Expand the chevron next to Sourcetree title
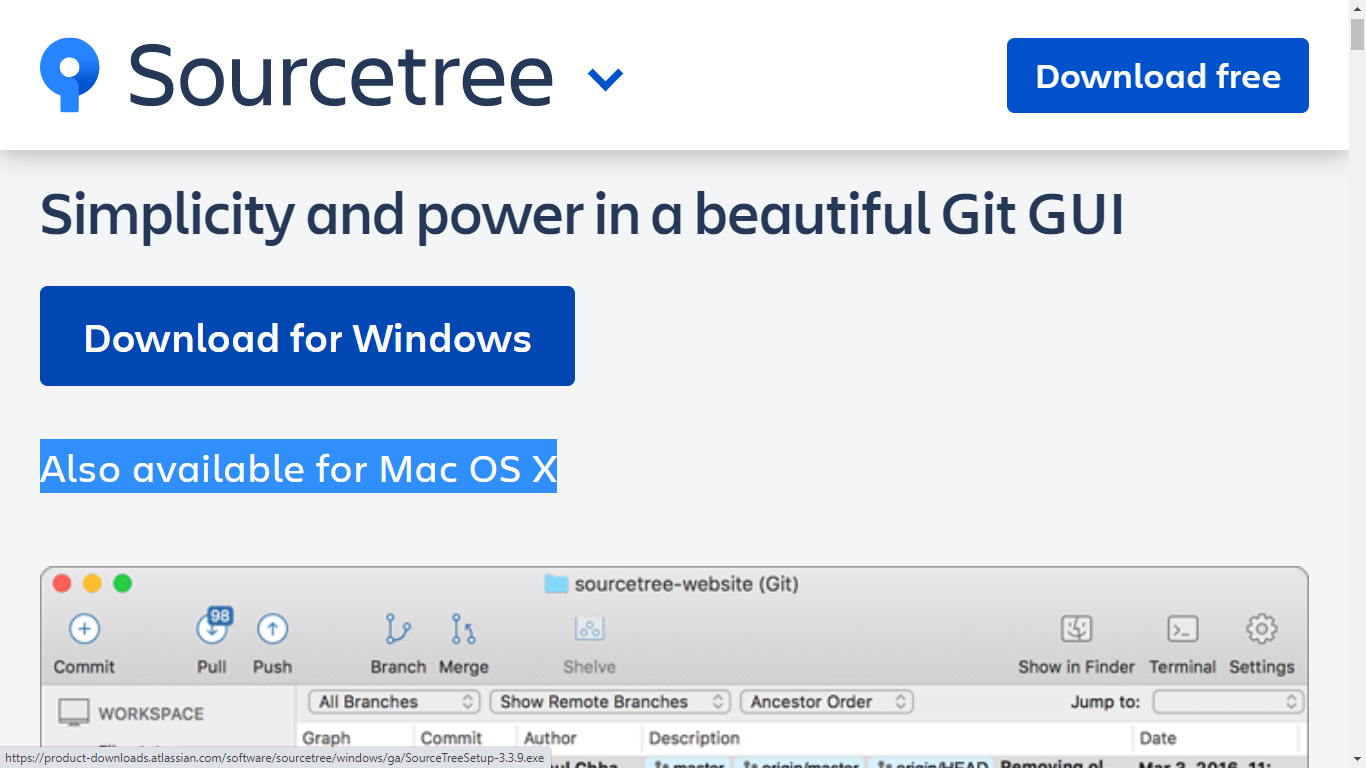The width and height of the screenshot is (1366, 768). (605, 78)
